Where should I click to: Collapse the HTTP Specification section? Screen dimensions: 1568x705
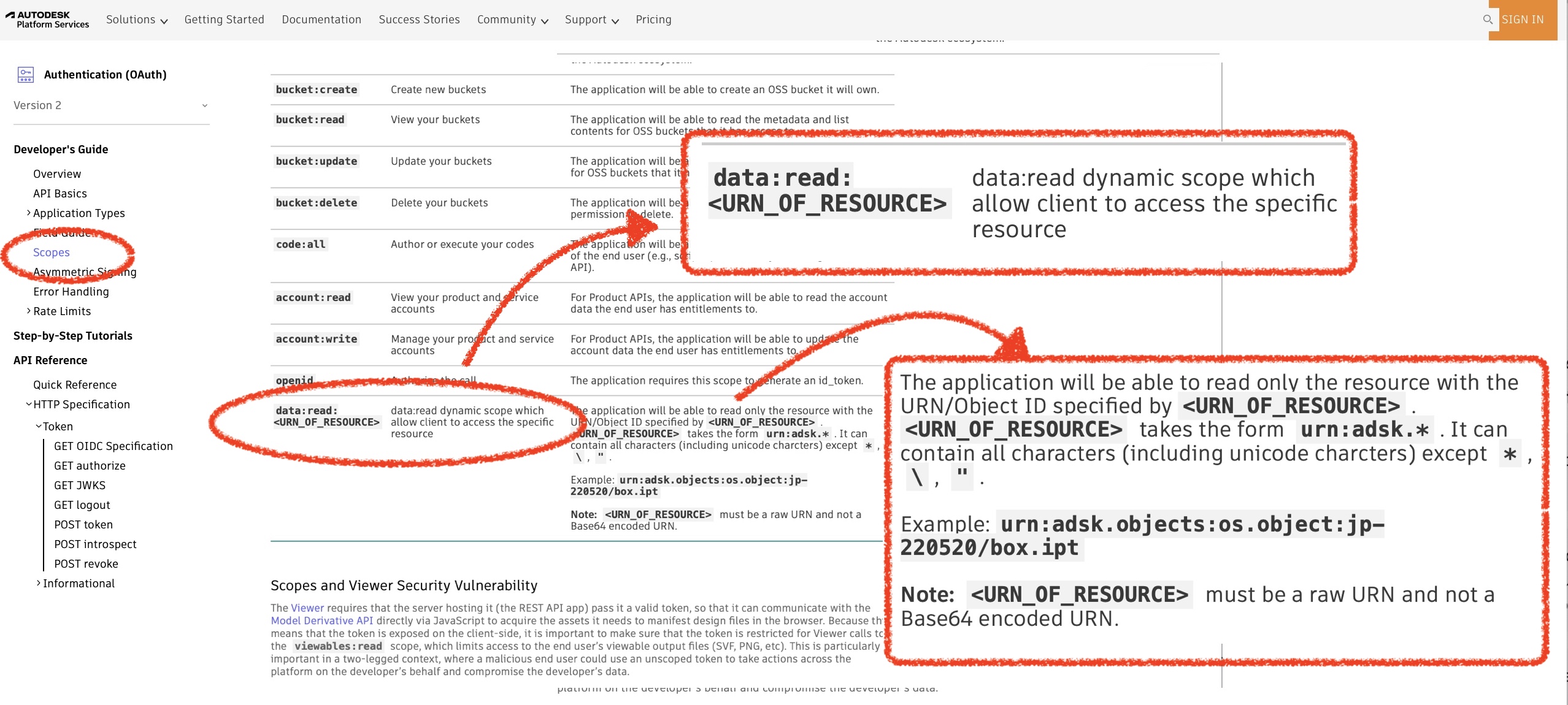click(x=29, y=404)
